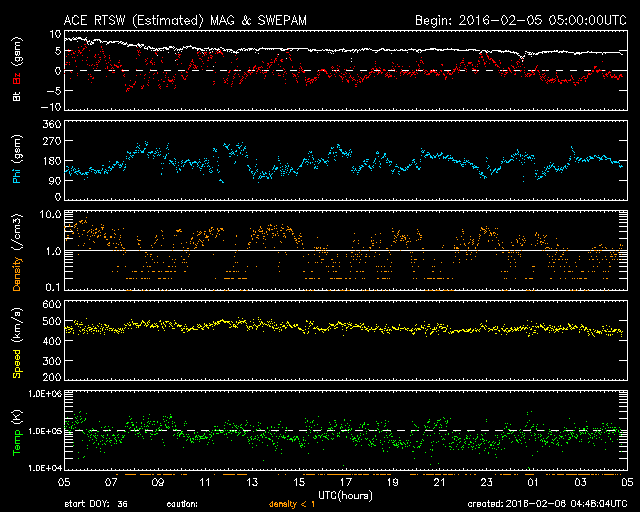This screenshot has height=512, width=640.
Task: Click the green Temp (K) axis label
Action: [16, 430]
